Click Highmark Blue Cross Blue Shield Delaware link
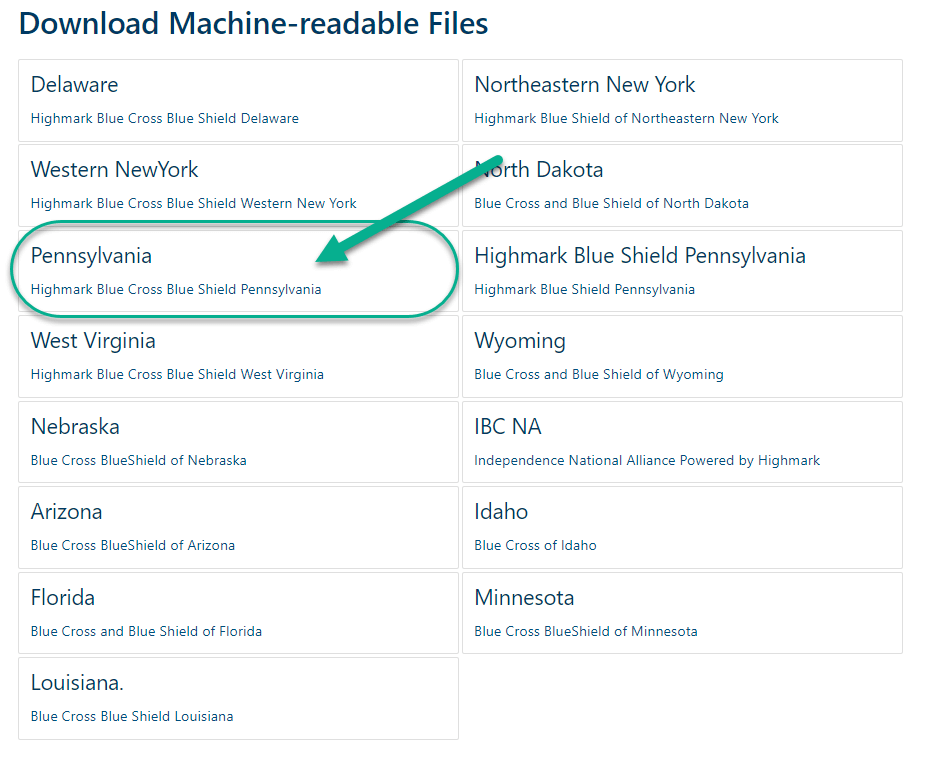937x761 pixels. [x=164, y=118]
